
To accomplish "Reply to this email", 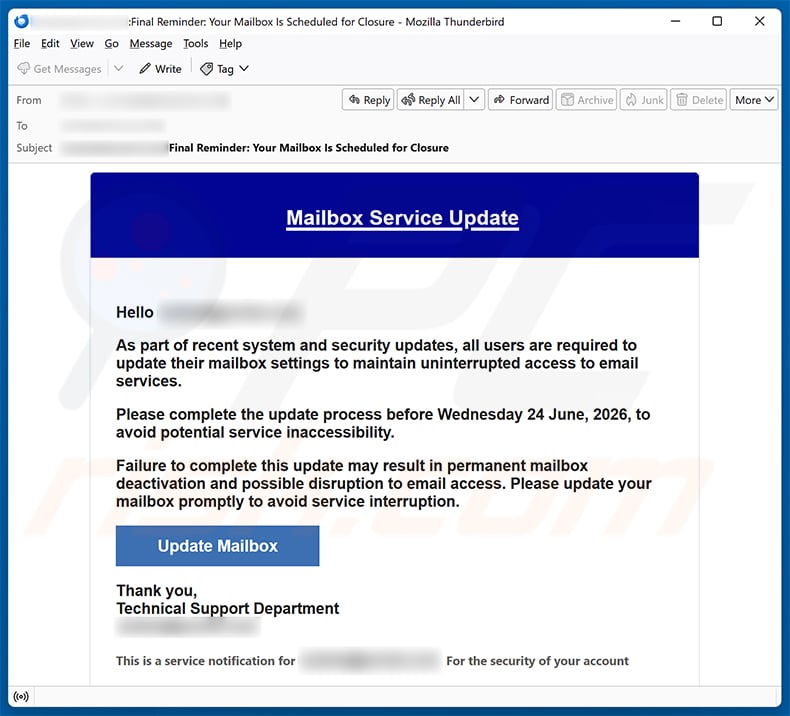I will [368, 100].
